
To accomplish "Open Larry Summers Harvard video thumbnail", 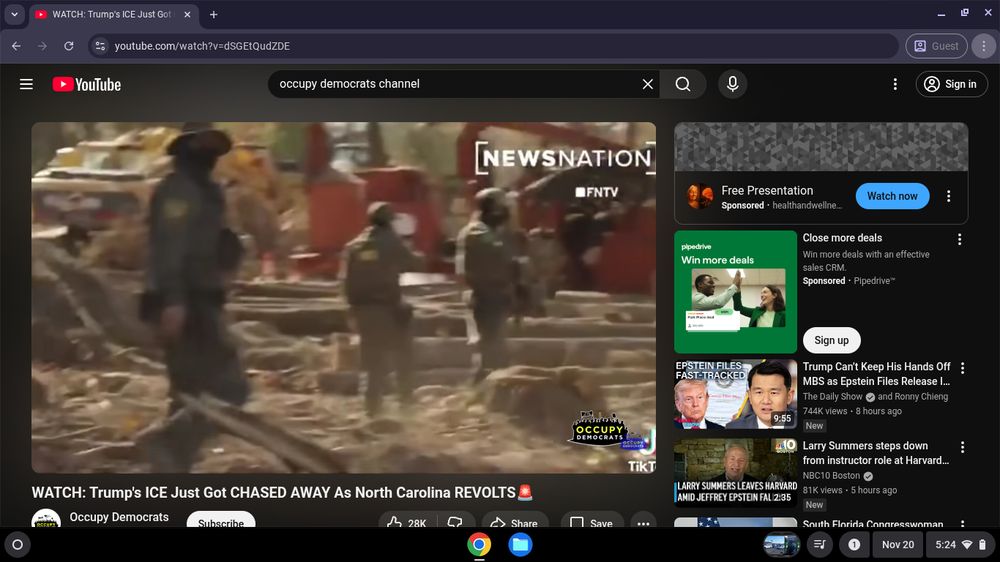I will tap(735, 472).
